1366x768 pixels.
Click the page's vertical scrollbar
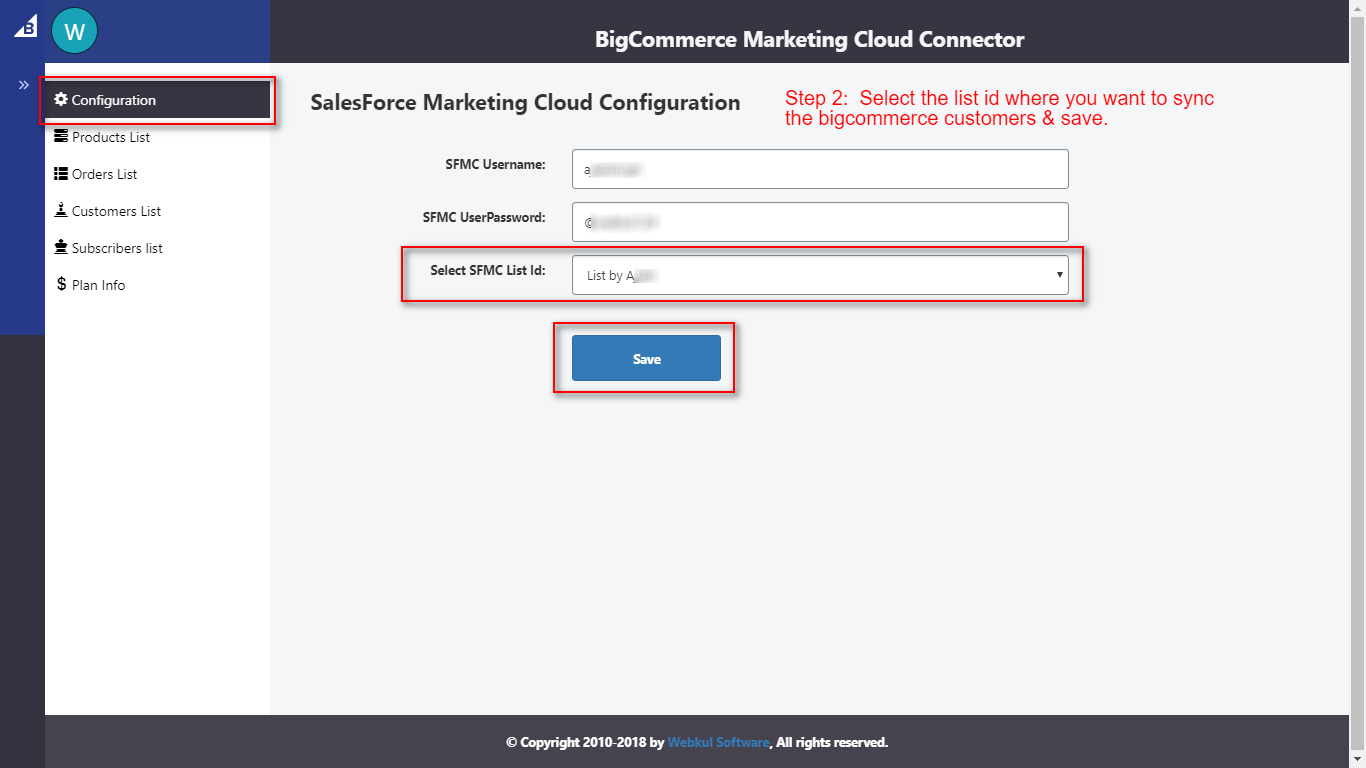click(1358, 384)
